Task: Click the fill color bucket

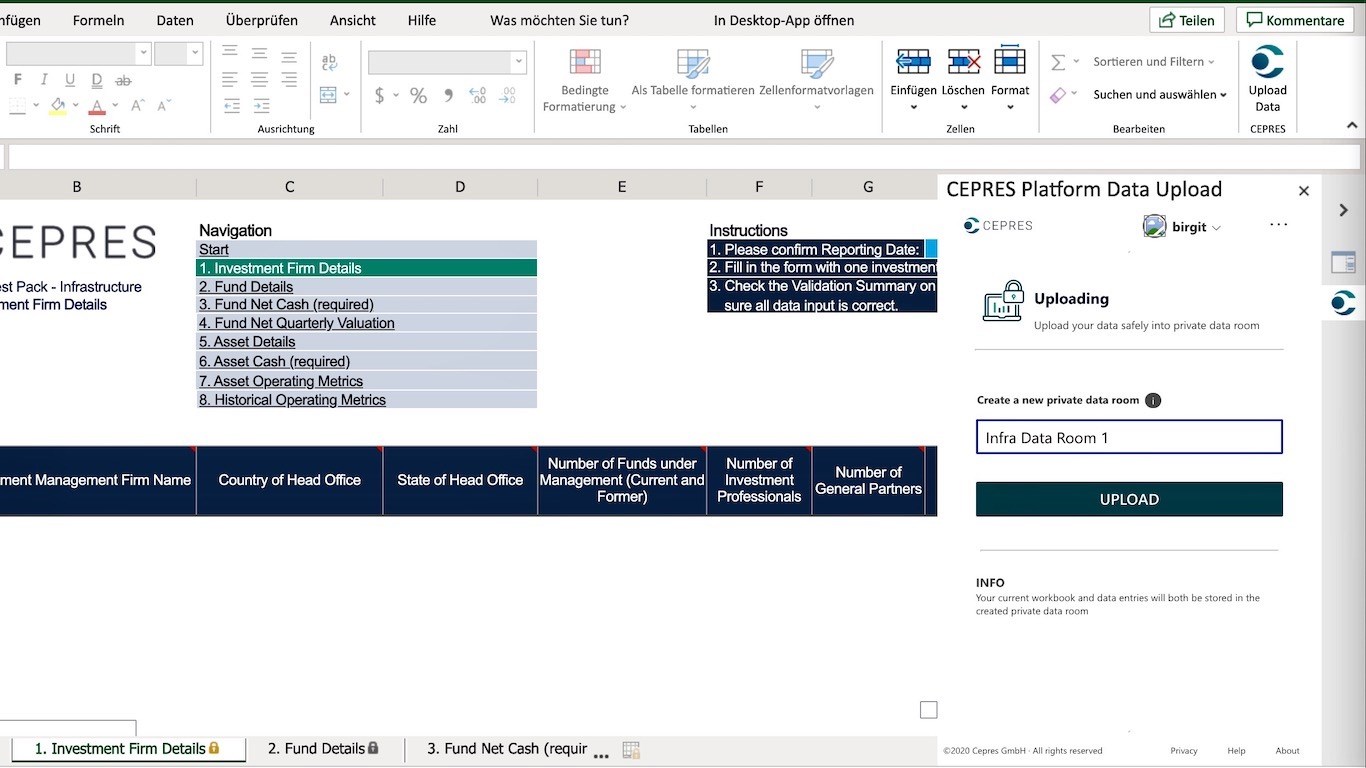Action: click(58, 105)
